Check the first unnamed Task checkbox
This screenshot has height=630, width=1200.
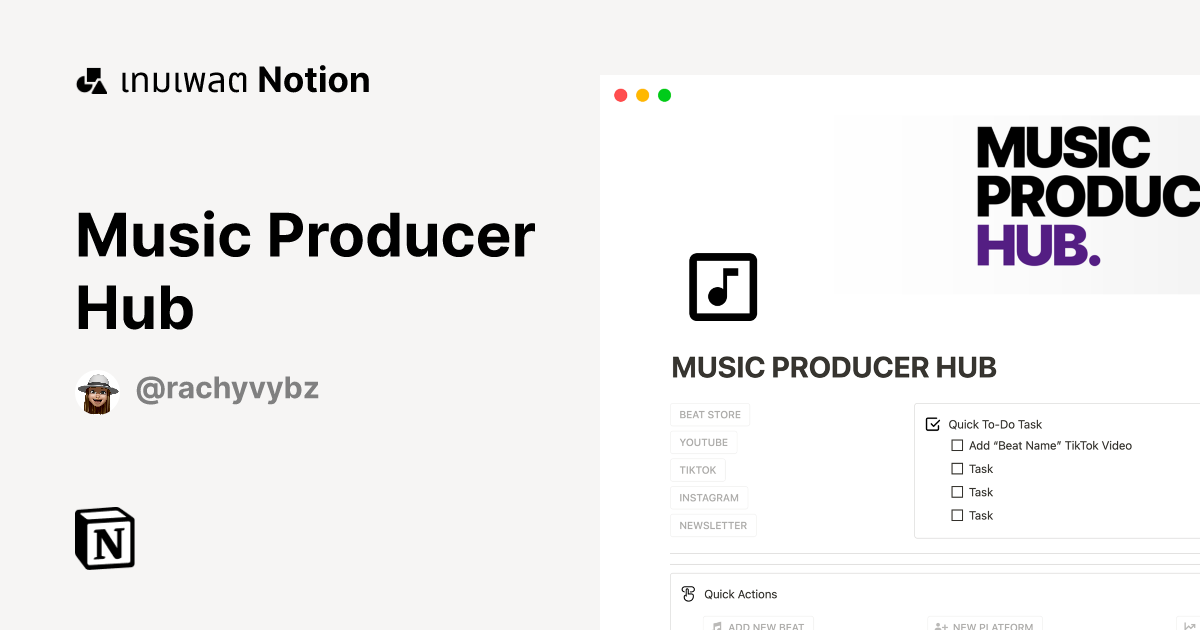pos(957,468)
